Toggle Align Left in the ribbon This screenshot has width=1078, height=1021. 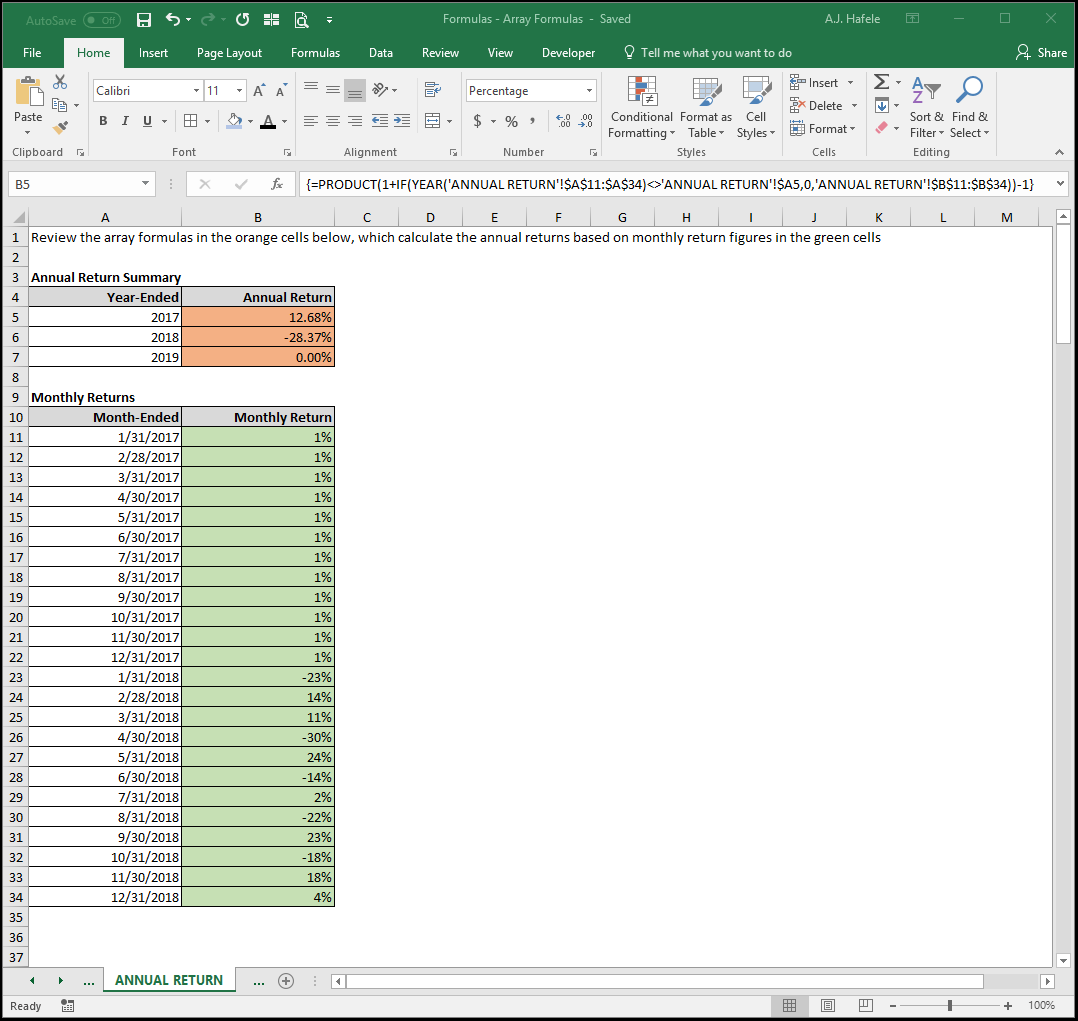point(311,121)
